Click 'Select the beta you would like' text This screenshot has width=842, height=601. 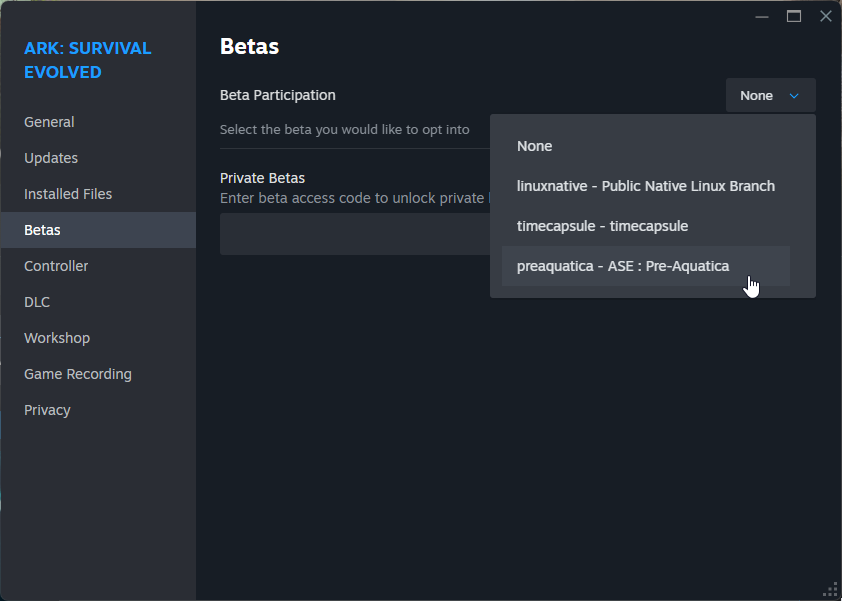pyautogui.click(x=344, y=129)
